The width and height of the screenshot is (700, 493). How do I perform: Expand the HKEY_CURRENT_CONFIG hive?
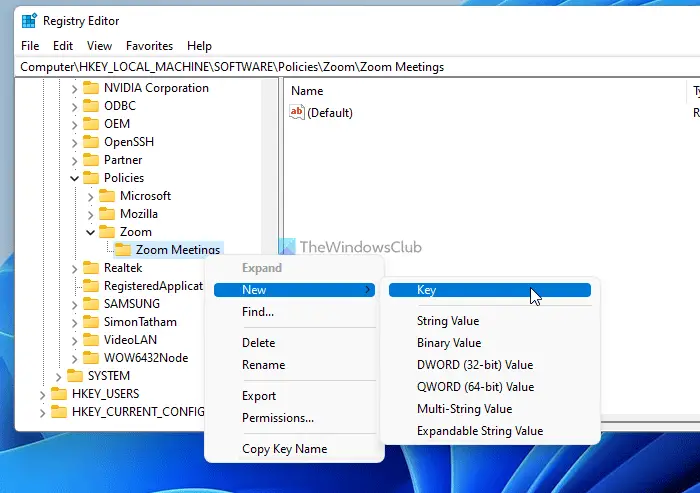42,412
